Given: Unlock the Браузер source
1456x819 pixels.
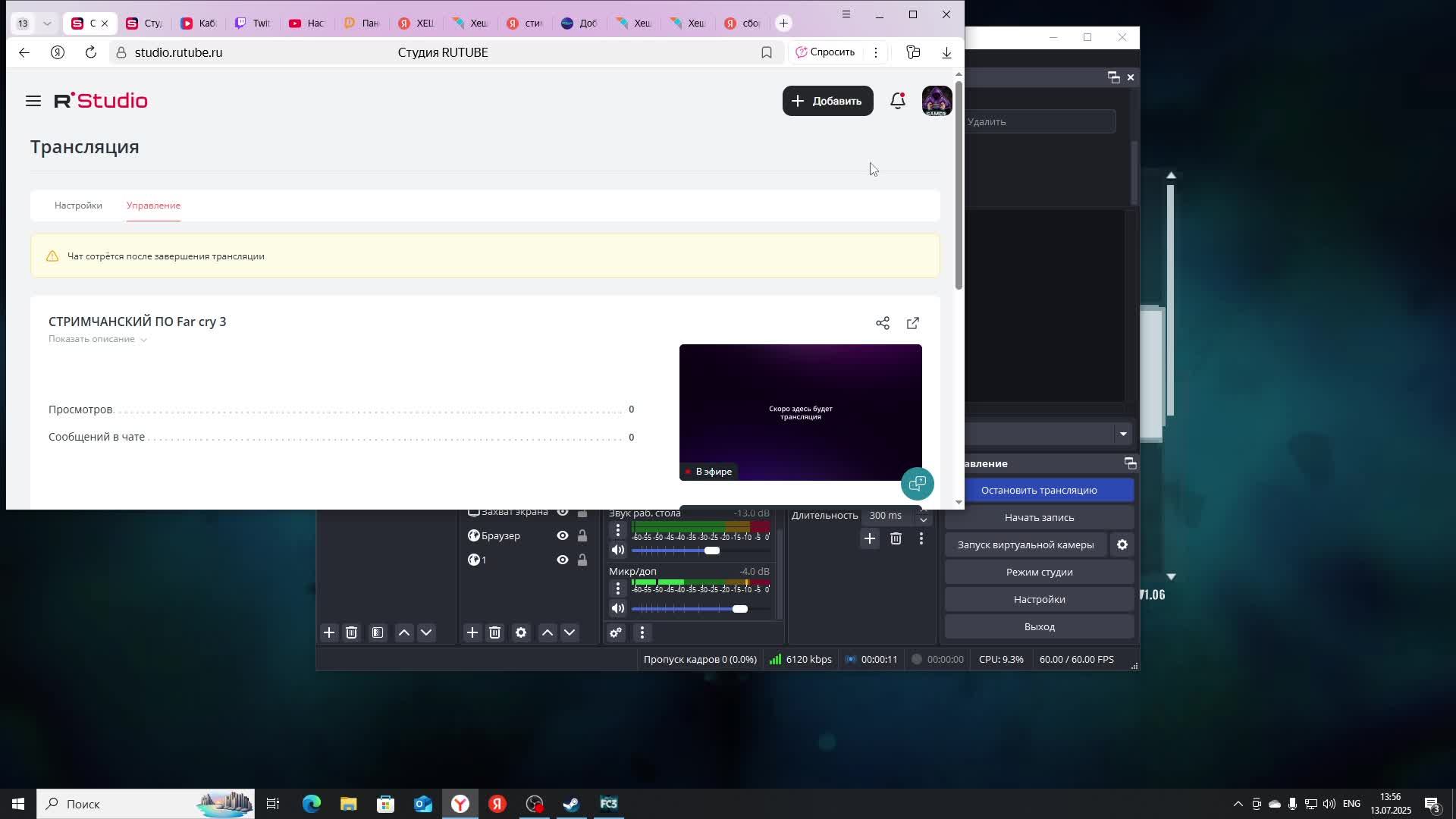Looking at the screenshot, I should (582, 535).
